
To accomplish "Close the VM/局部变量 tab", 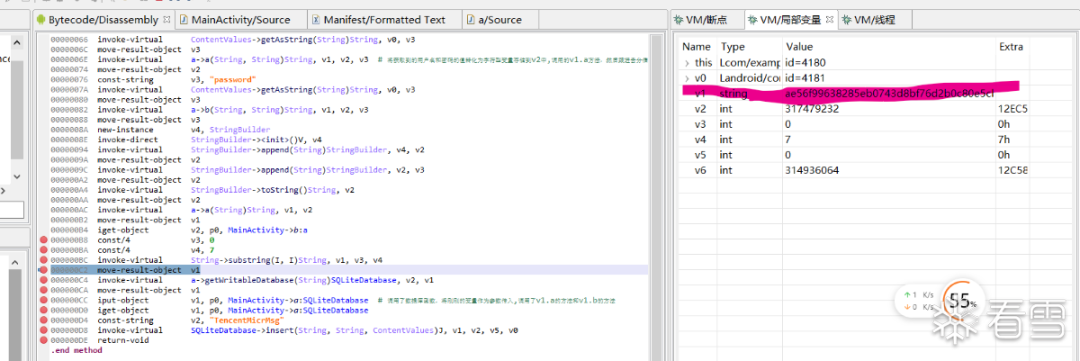I will (830, 19).
